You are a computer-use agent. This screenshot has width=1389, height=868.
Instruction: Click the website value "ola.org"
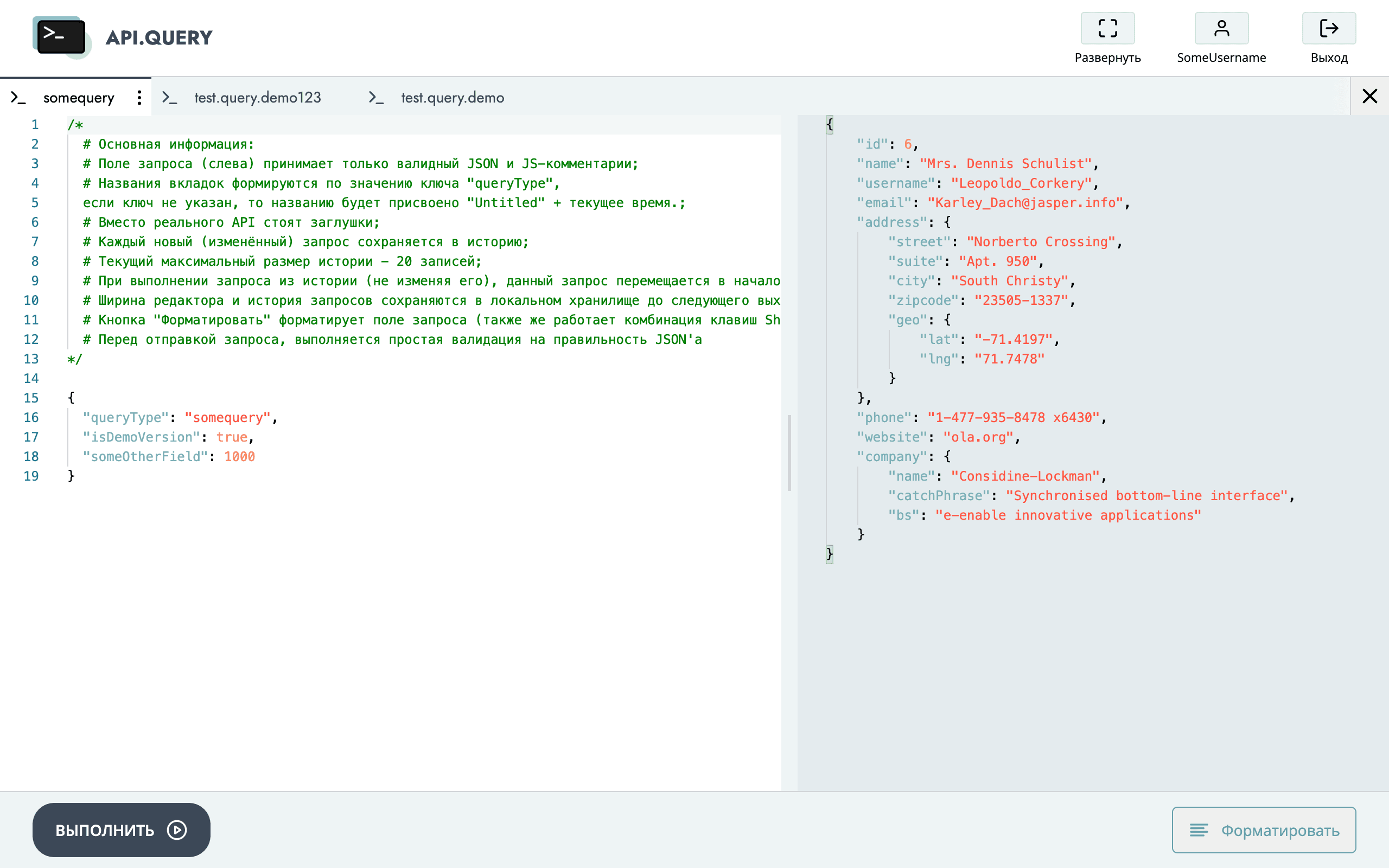pos(978,437)
